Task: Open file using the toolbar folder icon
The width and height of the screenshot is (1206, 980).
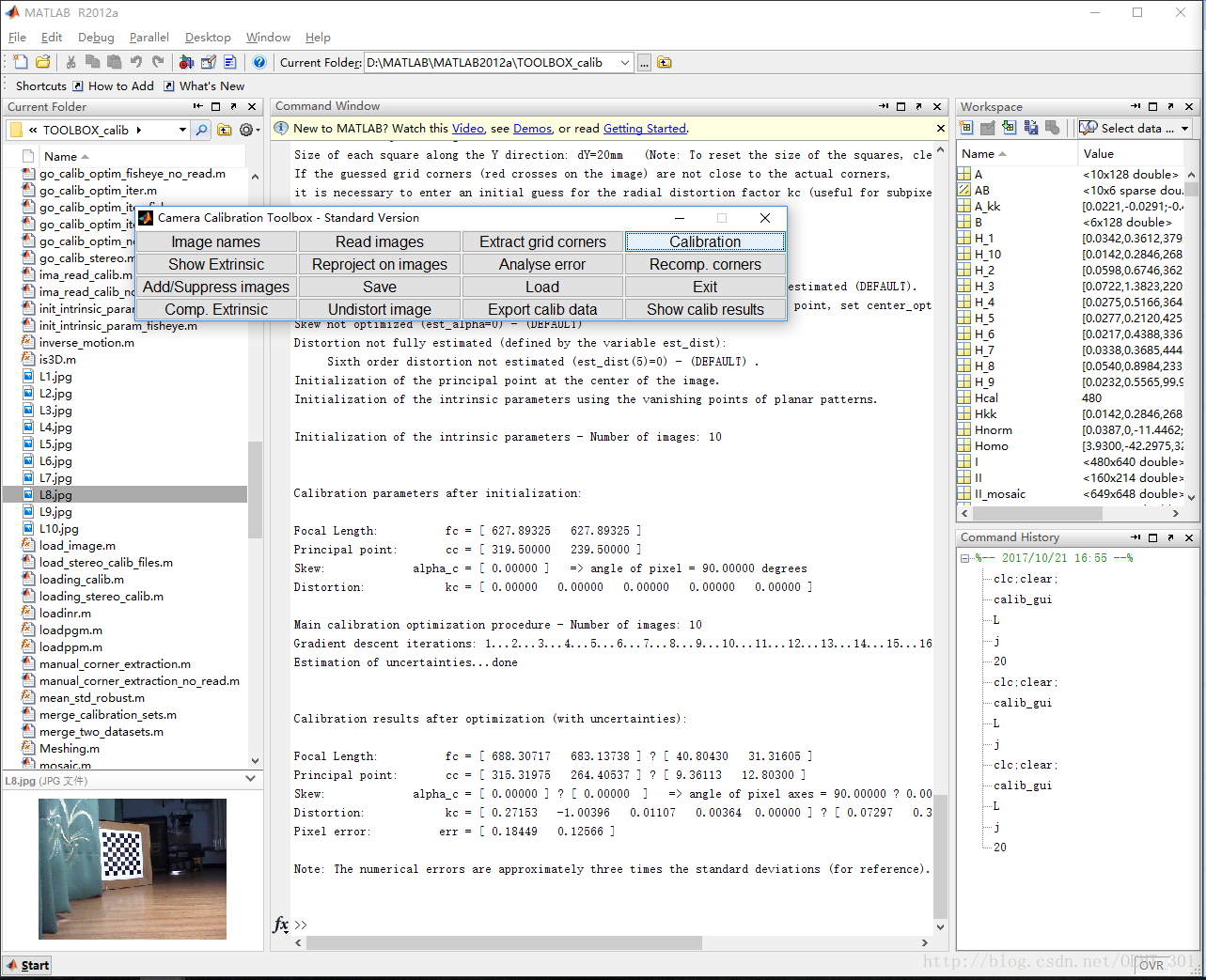Action: [43, 62]
